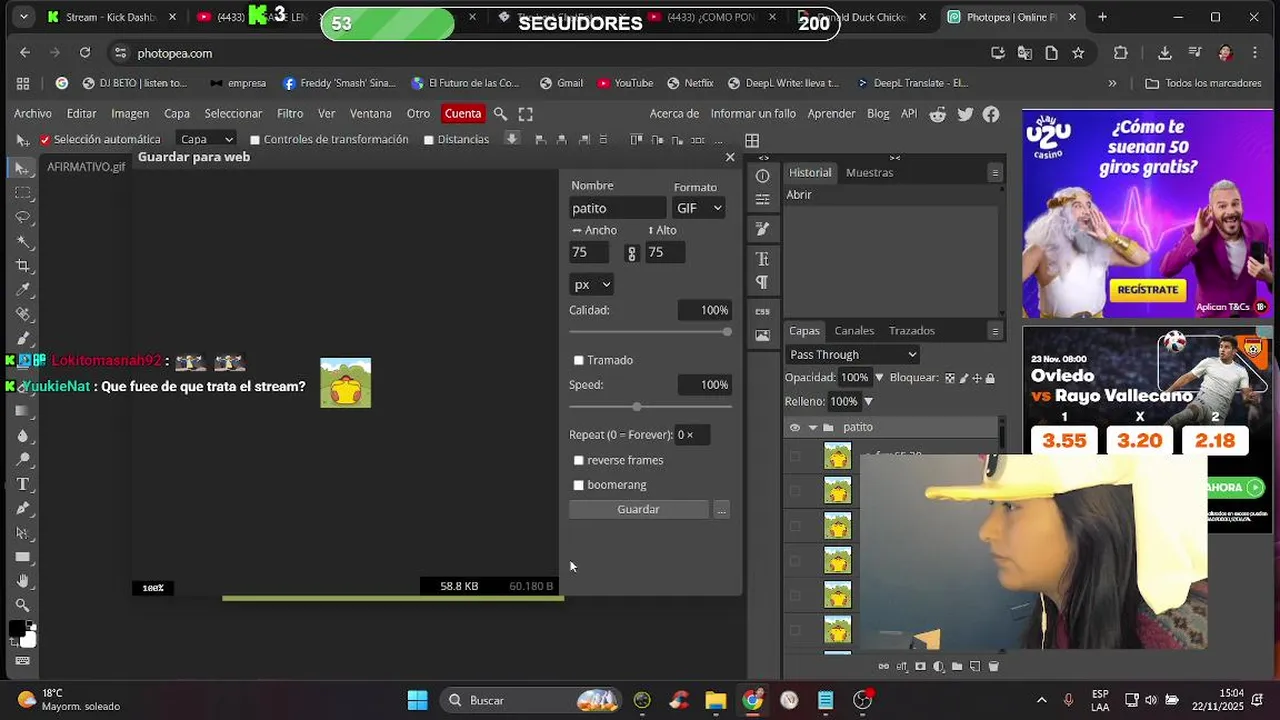
Task: Switch to the Muestras tab
Action: coord(869,173)
